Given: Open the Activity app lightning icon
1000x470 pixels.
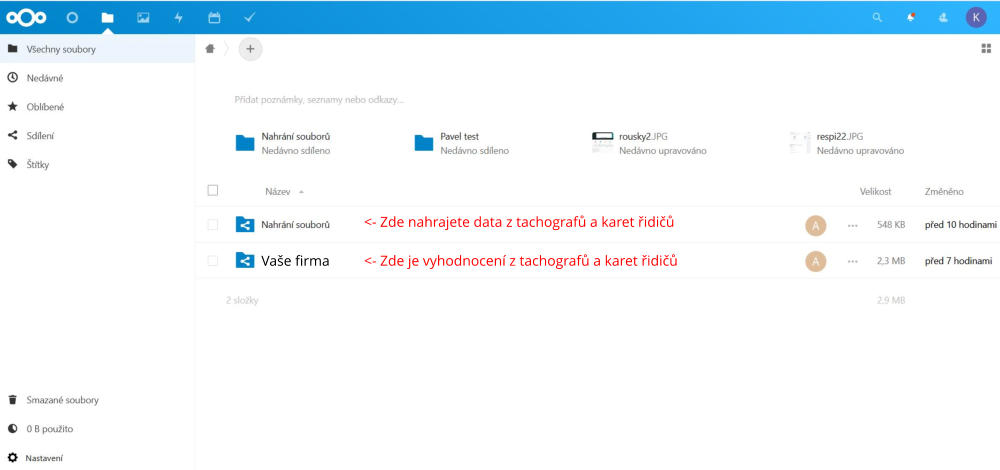Looking at the screenshot, I should pyautogui.click(x=179, y=17).
